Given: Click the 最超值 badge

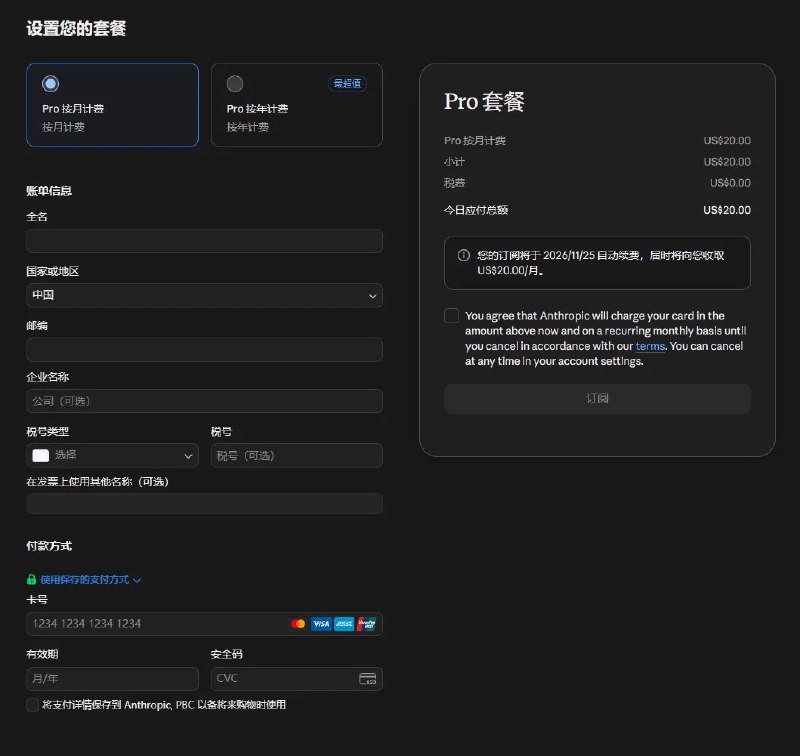Looking at the screenshot, I should click(x=347, y=83).
